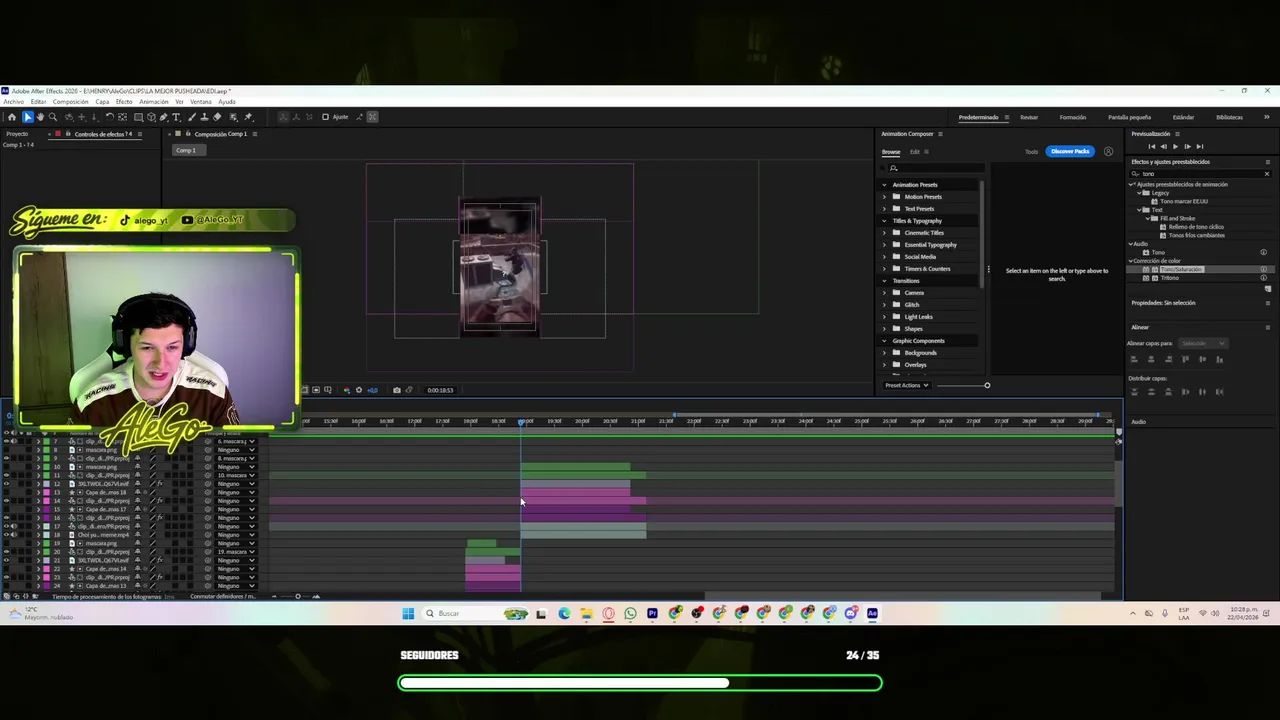
Task: Click the snapshot camera icon below viewer
Action: tap(397, 390)
